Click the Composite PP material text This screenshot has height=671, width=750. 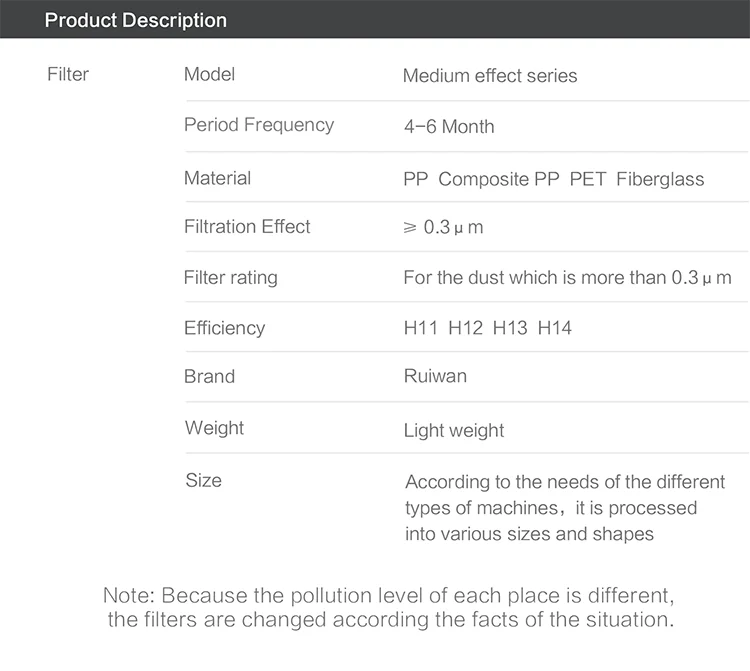click(x=499, y=180)
